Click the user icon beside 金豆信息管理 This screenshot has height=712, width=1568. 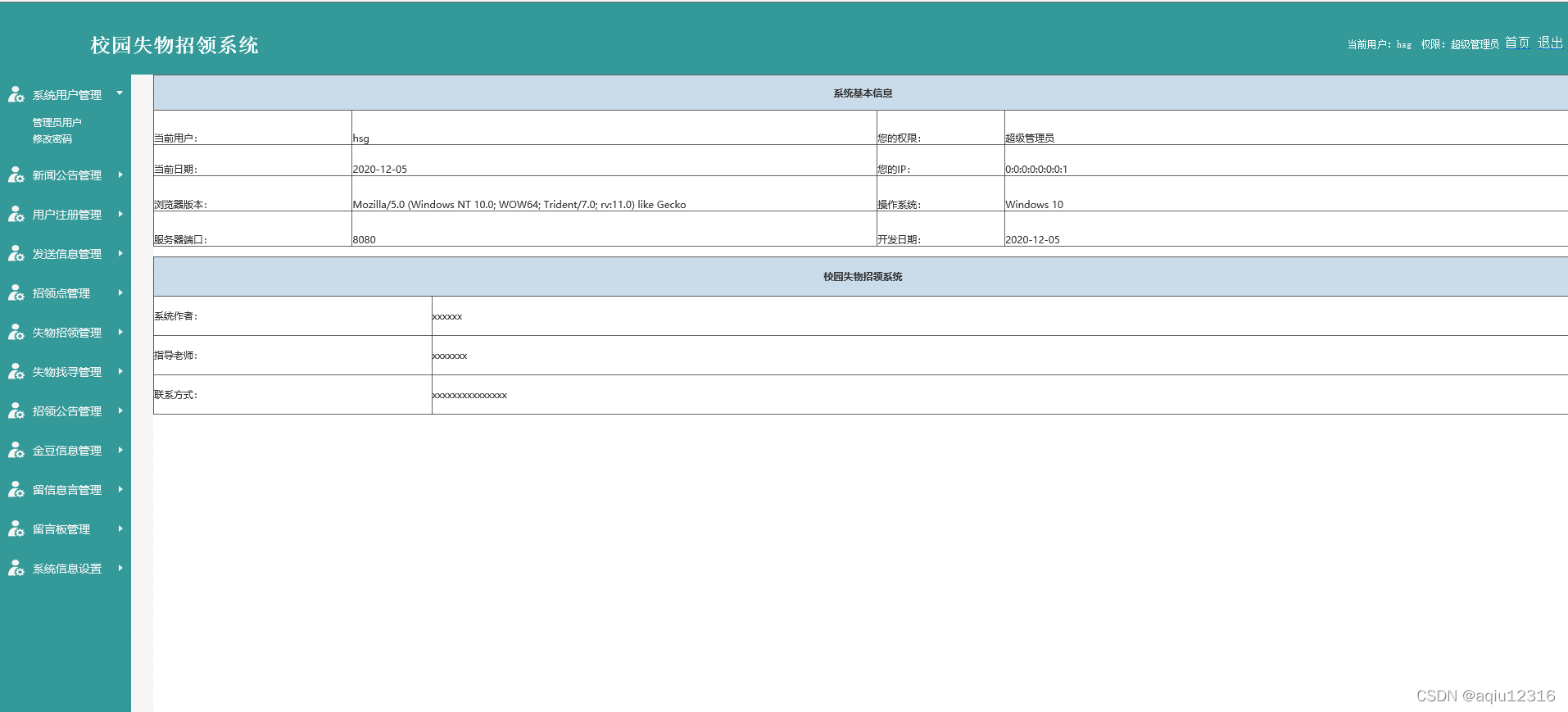[x=16, y=451]
